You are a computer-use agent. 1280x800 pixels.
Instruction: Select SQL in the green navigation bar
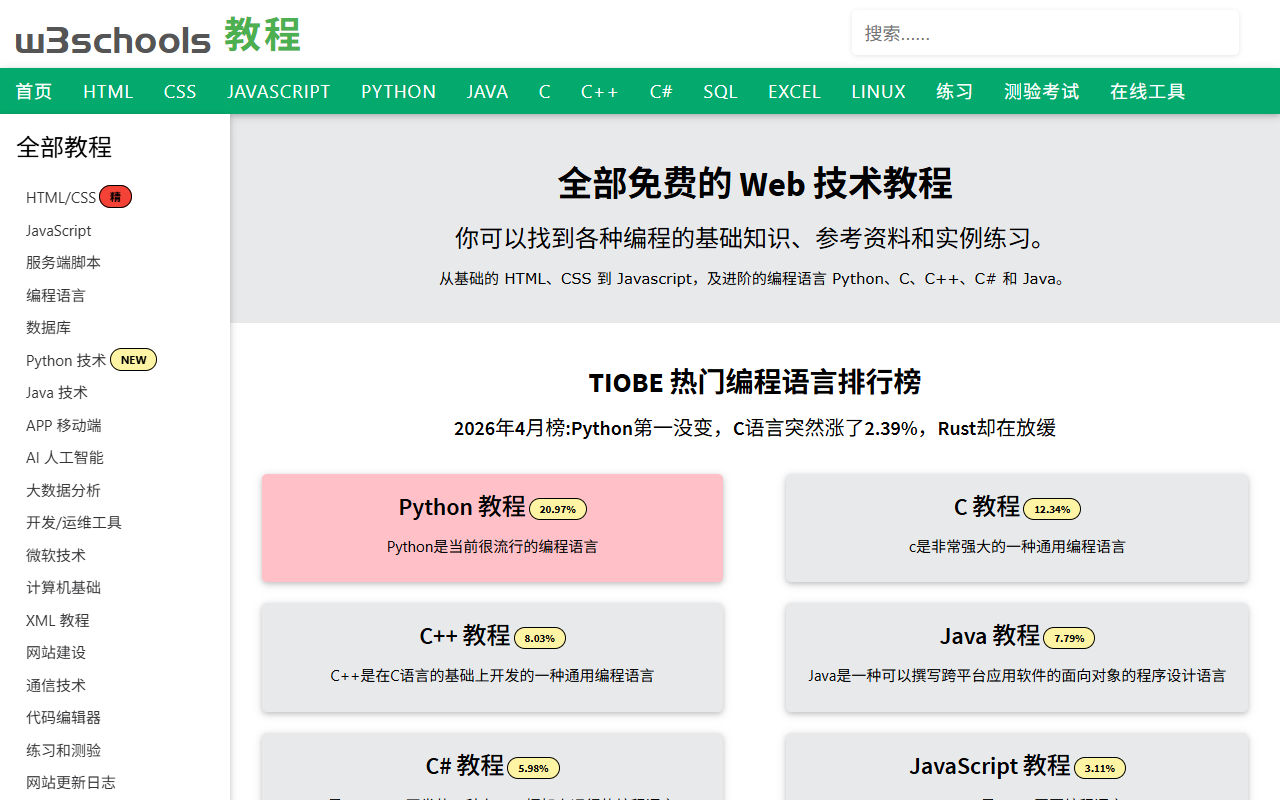coord(719,92)
